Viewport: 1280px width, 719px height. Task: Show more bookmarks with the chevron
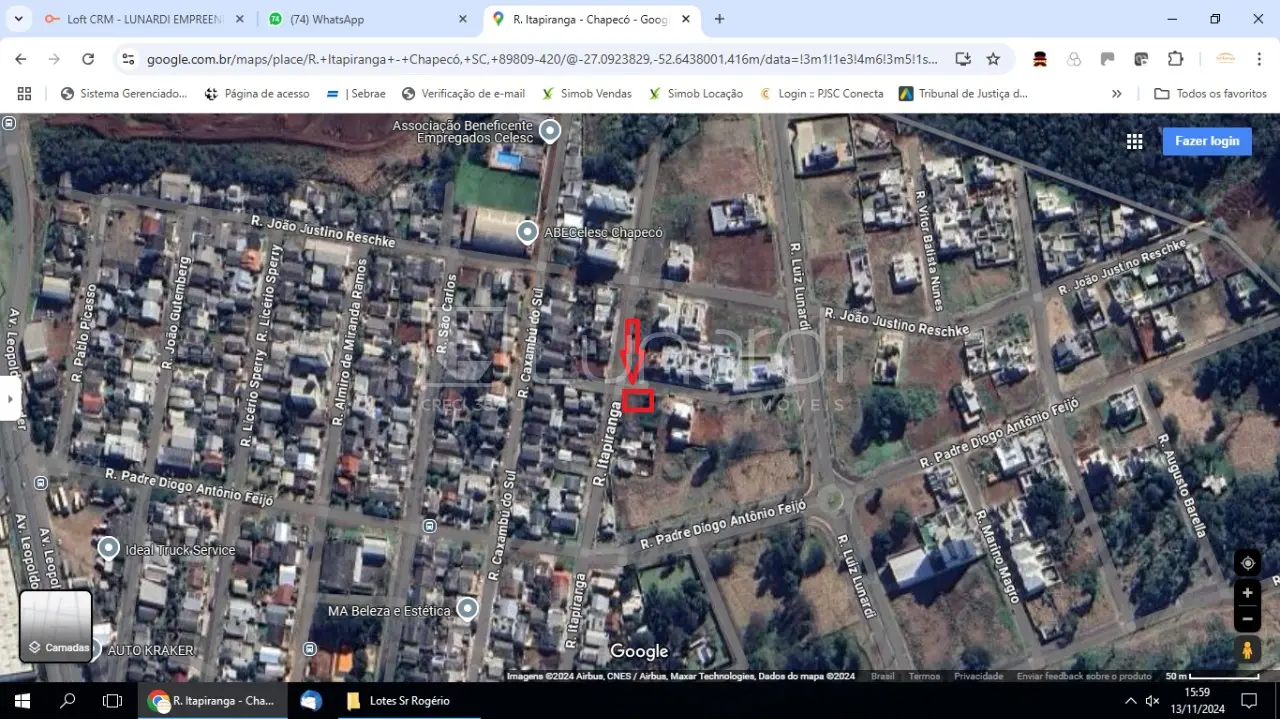pos(1117,94)
